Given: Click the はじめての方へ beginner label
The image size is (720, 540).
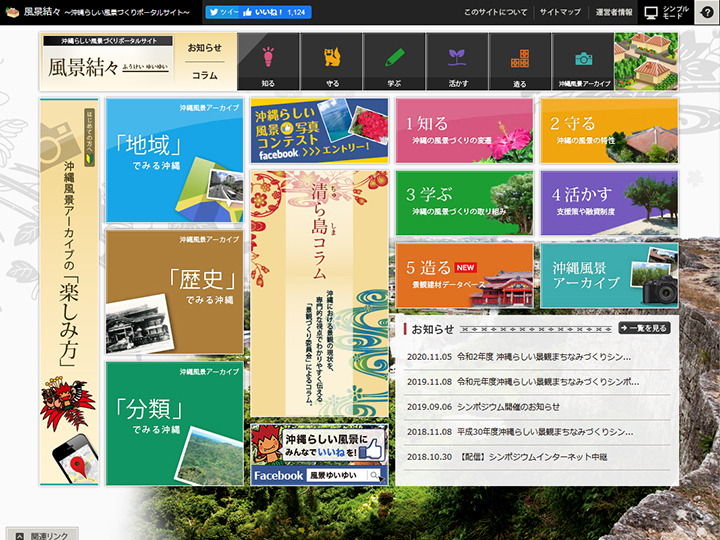Looking at the screenshot, I should click(90, 138).
